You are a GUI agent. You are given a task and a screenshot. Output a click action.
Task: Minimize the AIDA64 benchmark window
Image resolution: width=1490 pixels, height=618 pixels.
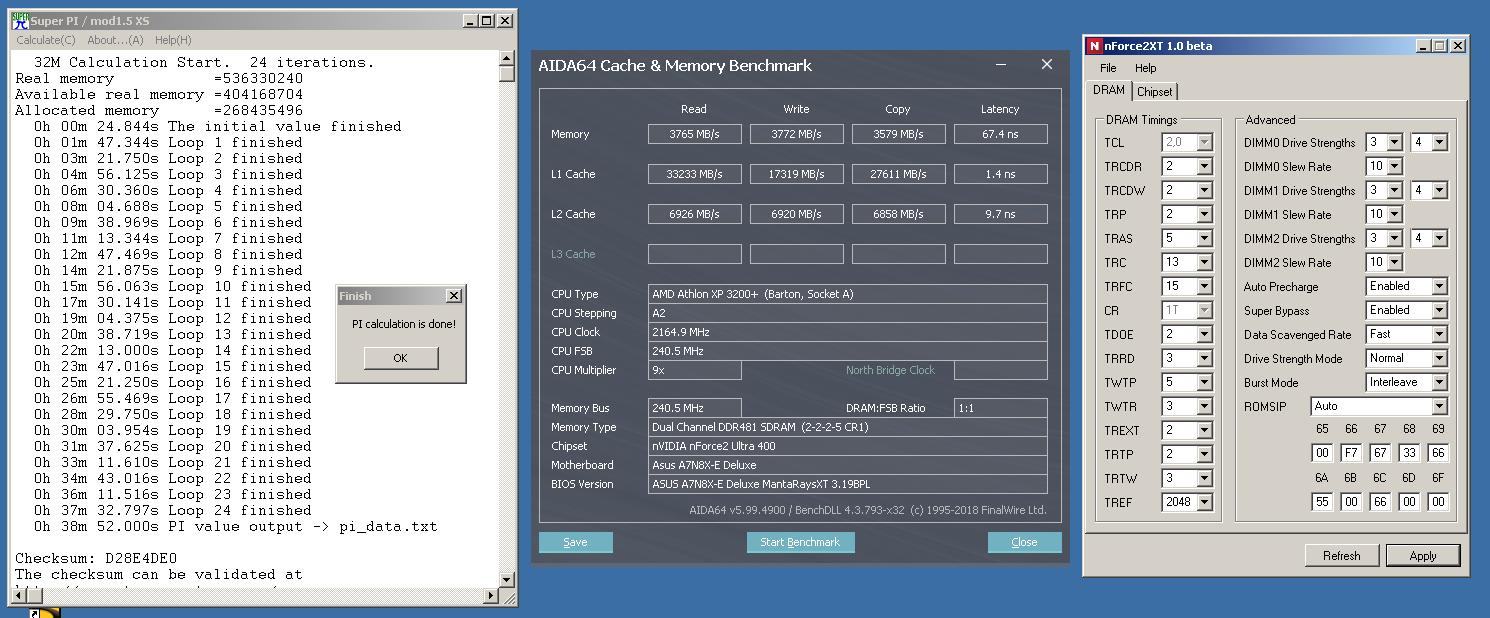point(1001,65)
